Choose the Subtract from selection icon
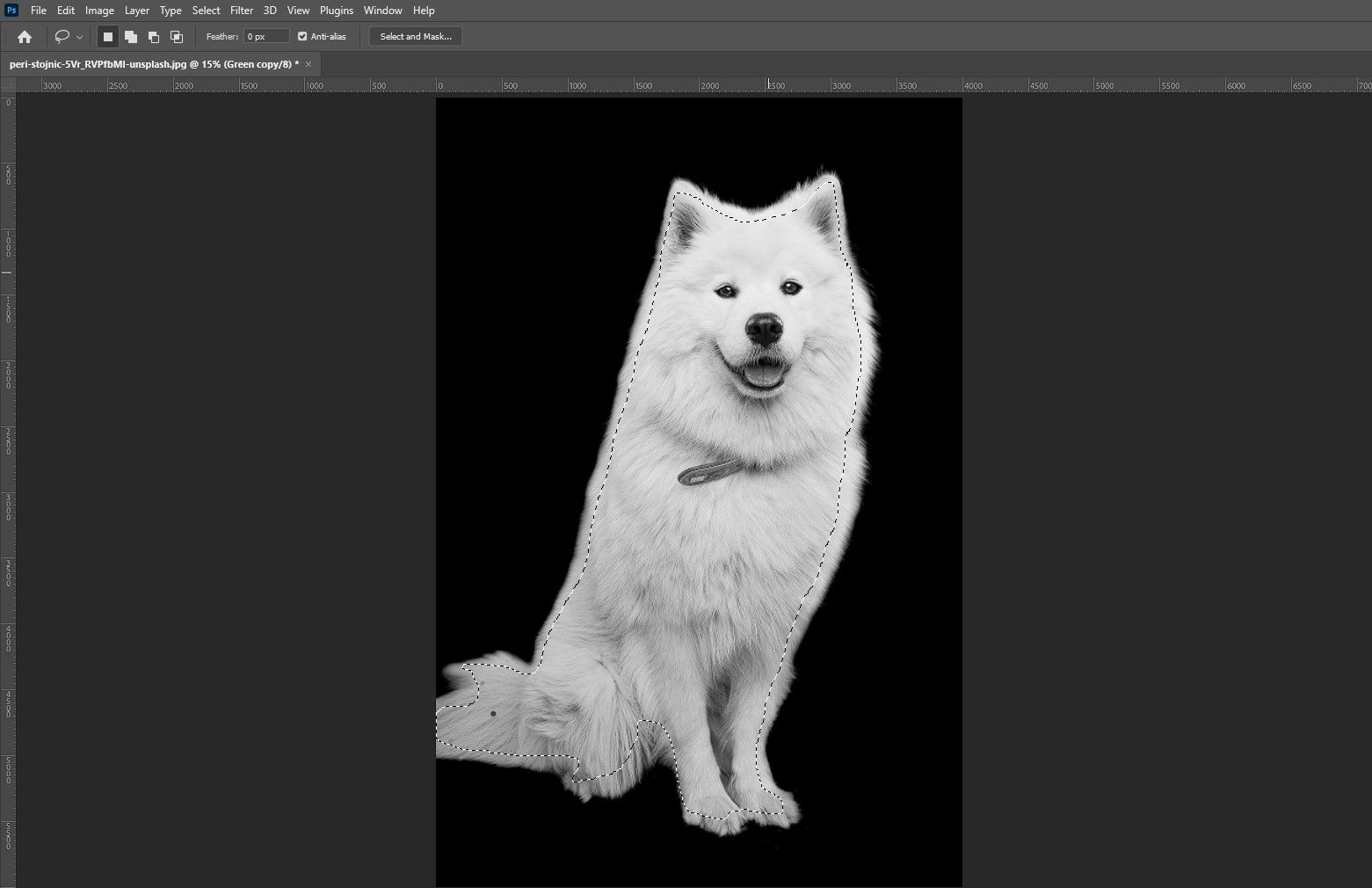Image resolution: width=1372 pixels, height=888 pixels. coord(154,37)
